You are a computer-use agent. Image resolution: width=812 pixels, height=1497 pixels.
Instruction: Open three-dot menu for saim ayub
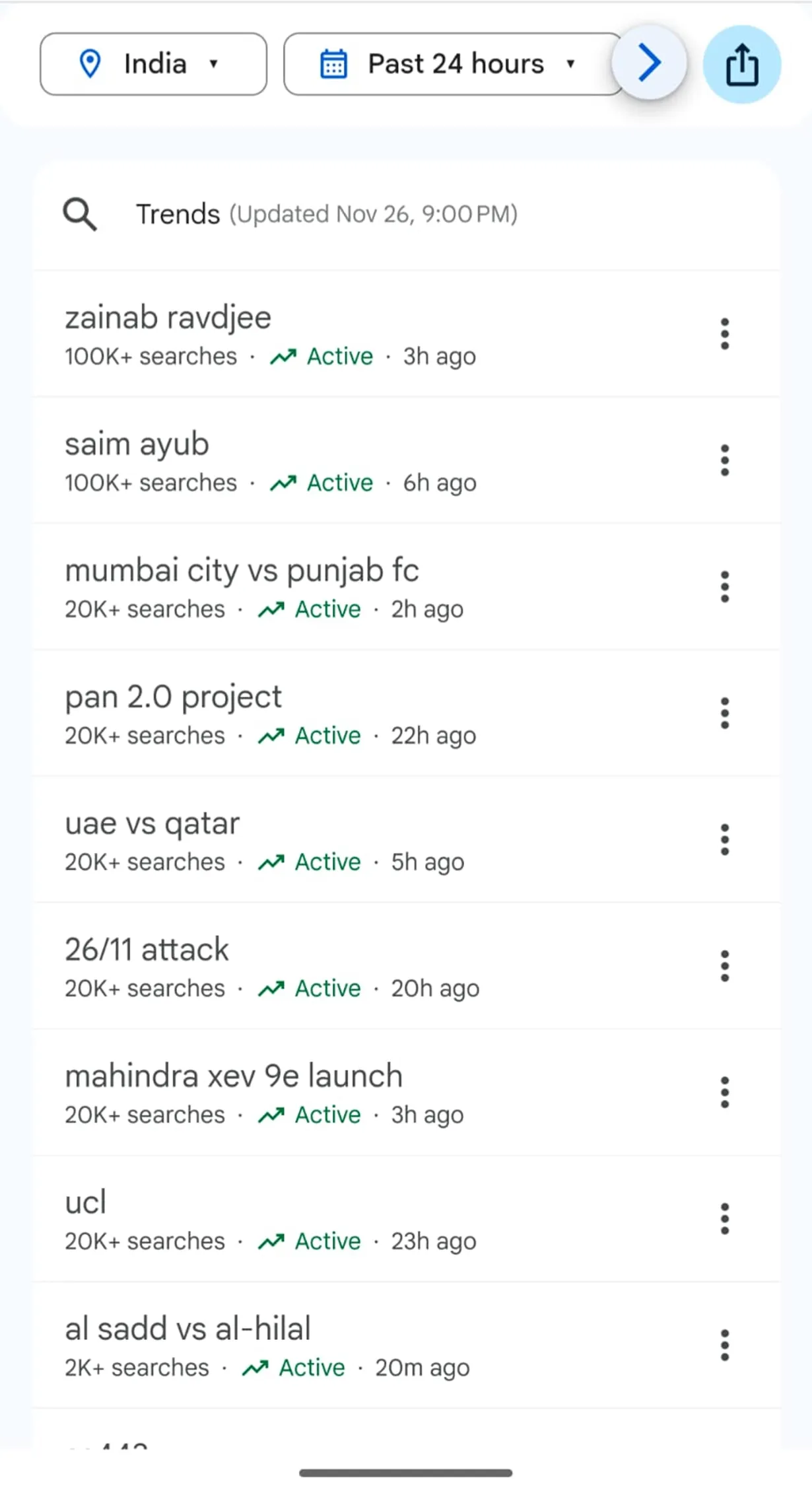724,460
